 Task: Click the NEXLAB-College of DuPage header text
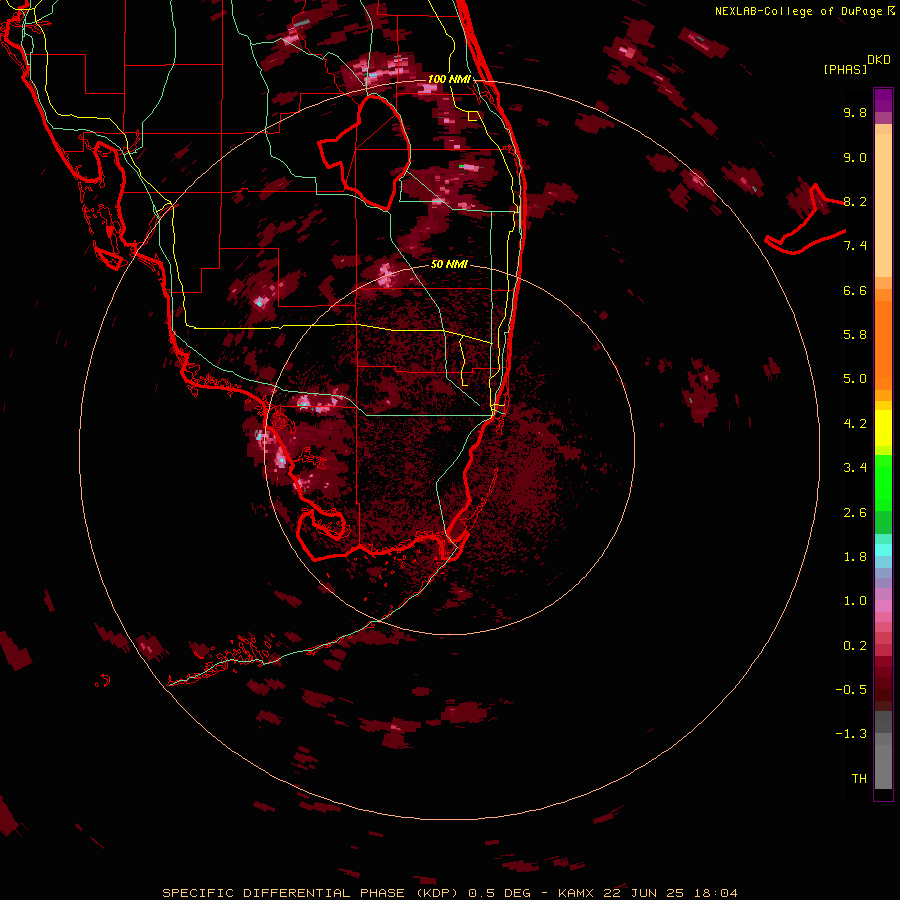coord(804,11)
